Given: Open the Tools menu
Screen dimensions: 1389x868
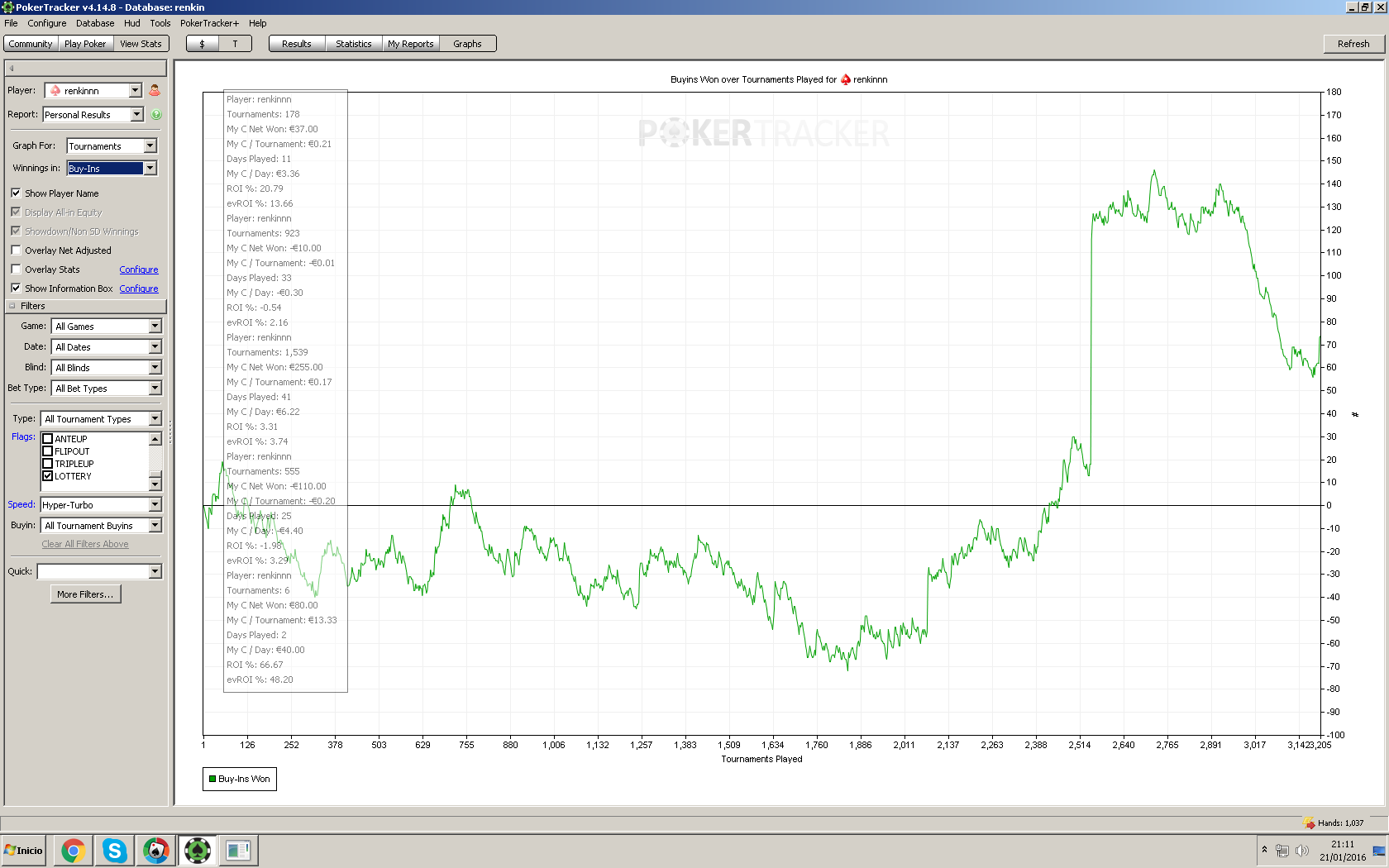Looking at the screenshot, I should (160, 23).
